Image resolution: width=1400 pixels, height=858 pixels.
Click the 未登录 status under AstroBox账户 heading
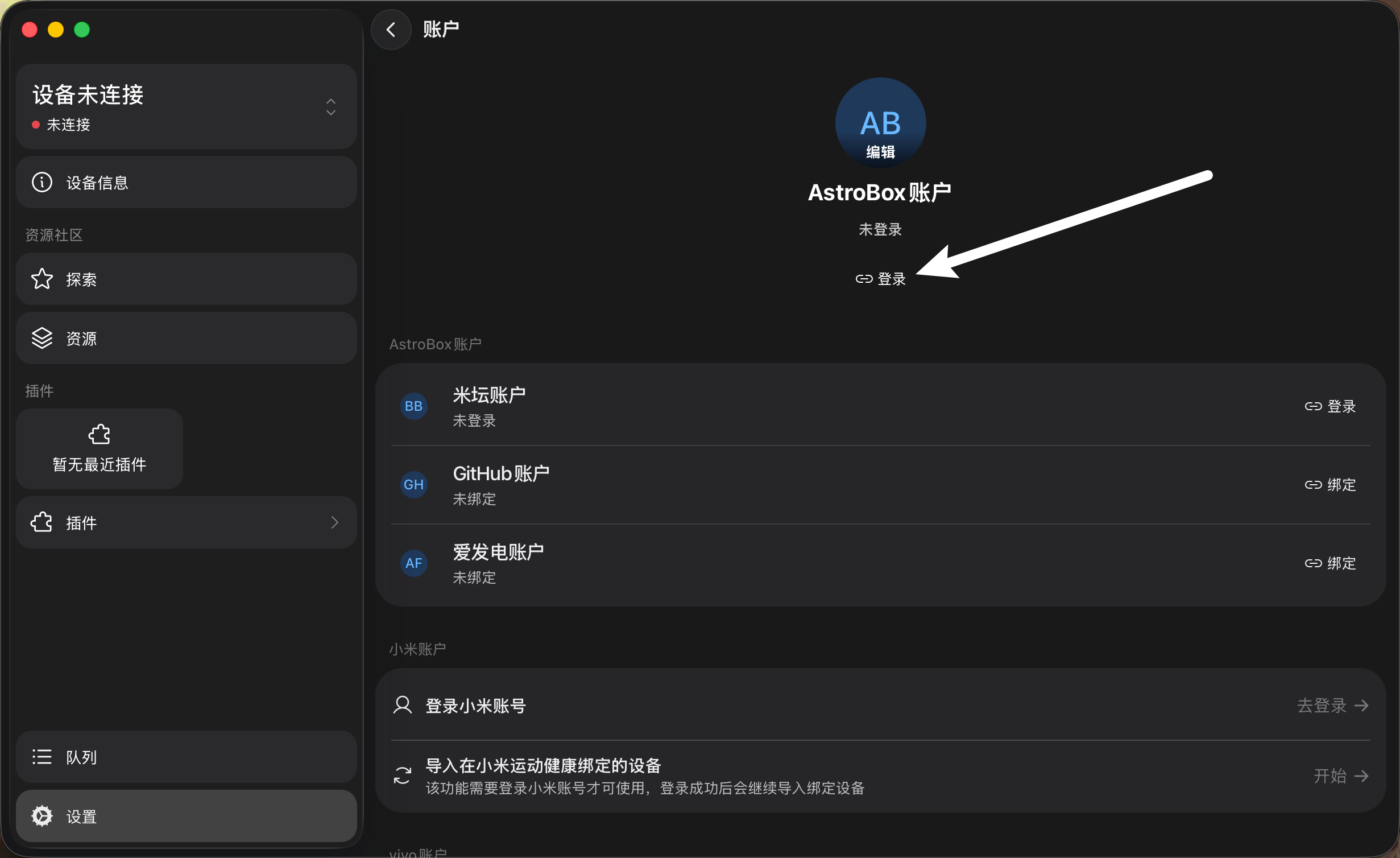(880, 229)
